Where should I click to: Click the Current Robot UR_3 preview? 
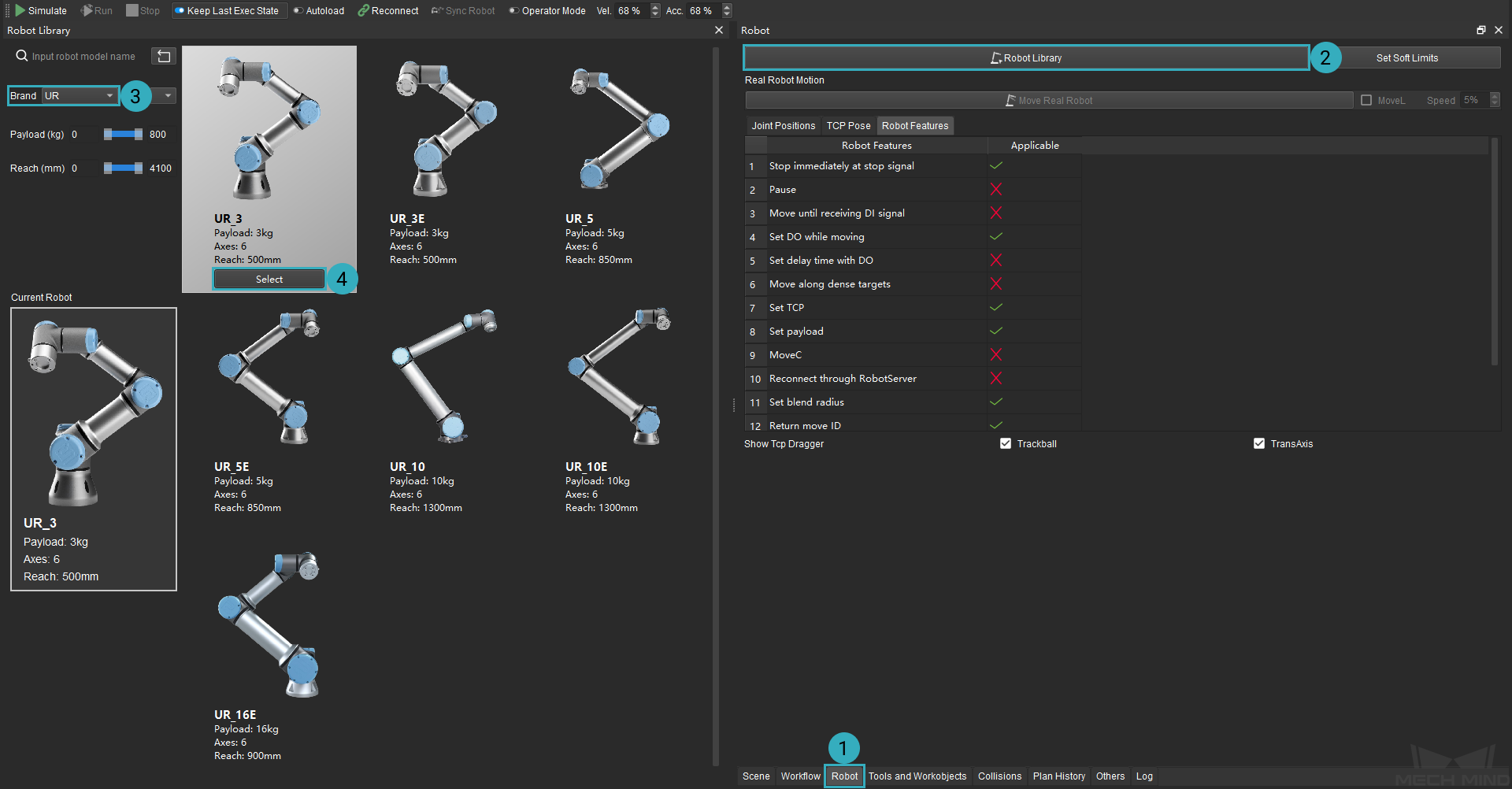(94, 449)
